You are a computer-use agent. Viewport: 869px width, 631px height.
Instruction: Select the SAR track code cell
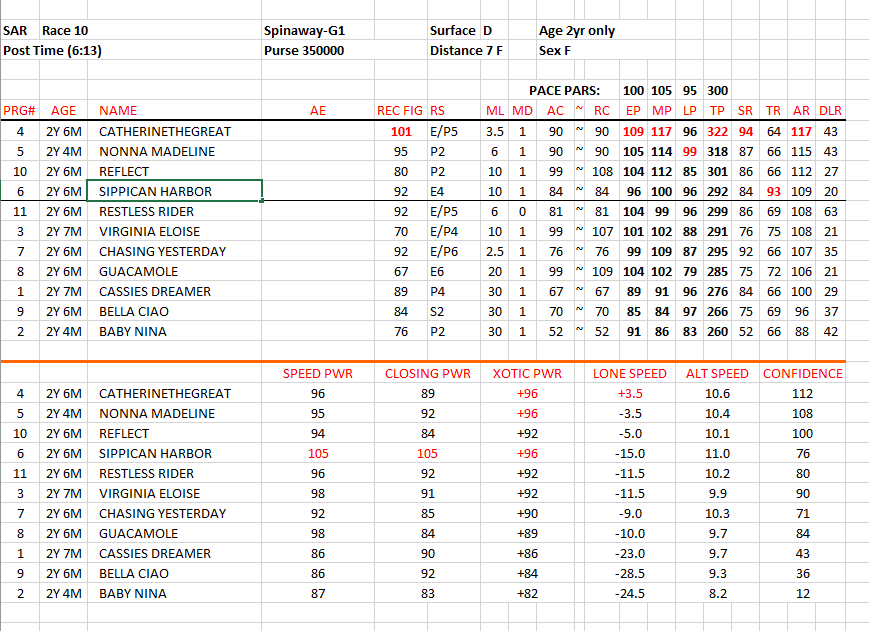tap(16, 31)
